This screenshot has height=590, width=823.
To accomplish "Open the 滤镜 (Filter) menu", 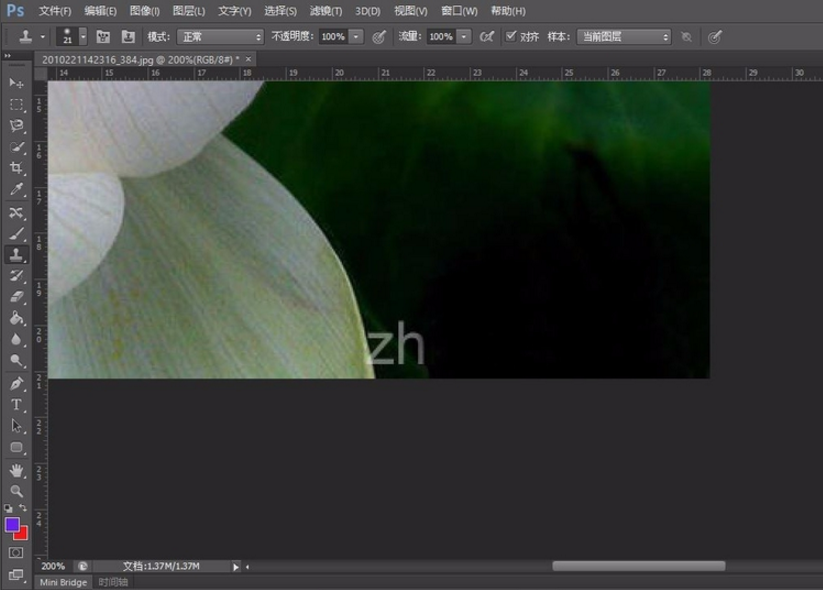I will [325, 11].
